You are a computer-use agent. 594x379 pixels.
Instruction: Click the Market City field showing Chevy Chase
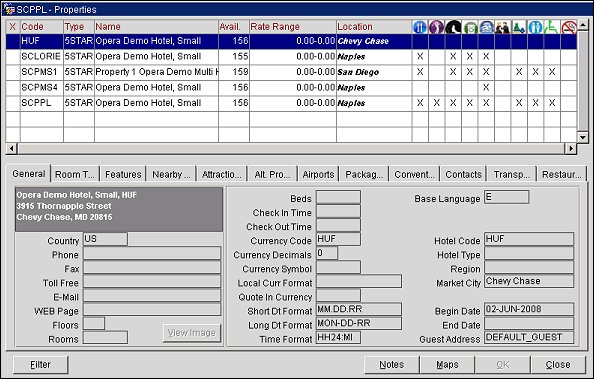(529, 281)
